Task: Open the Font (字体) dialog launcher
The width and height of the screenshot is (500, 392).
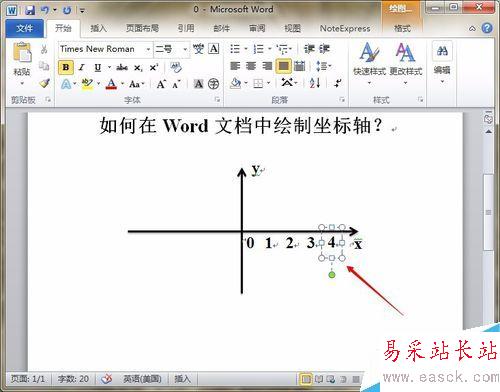Action: (217, 99)
